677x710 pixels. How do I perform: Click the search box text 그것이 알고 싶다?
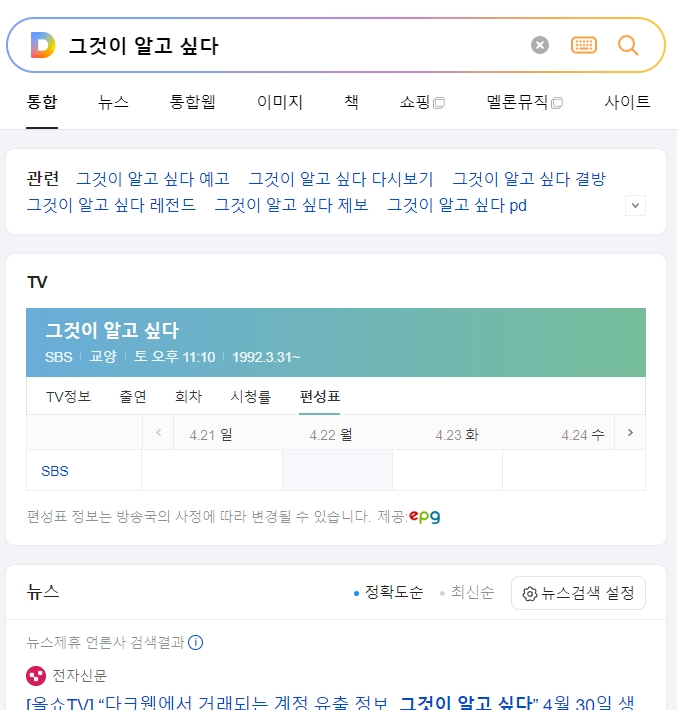tap(144, 46)
